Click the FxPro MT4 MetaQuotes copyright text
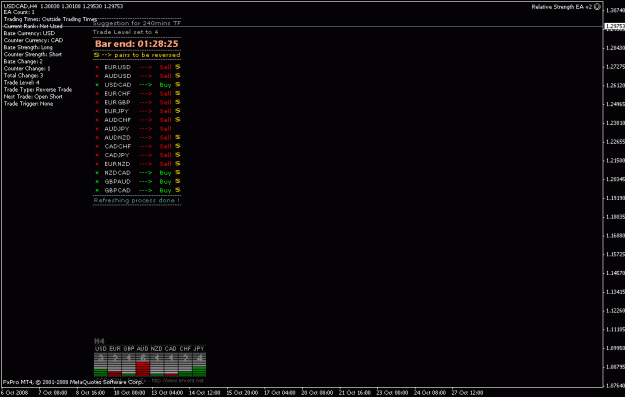Screen dimensions: 625x397 [72, 382]
